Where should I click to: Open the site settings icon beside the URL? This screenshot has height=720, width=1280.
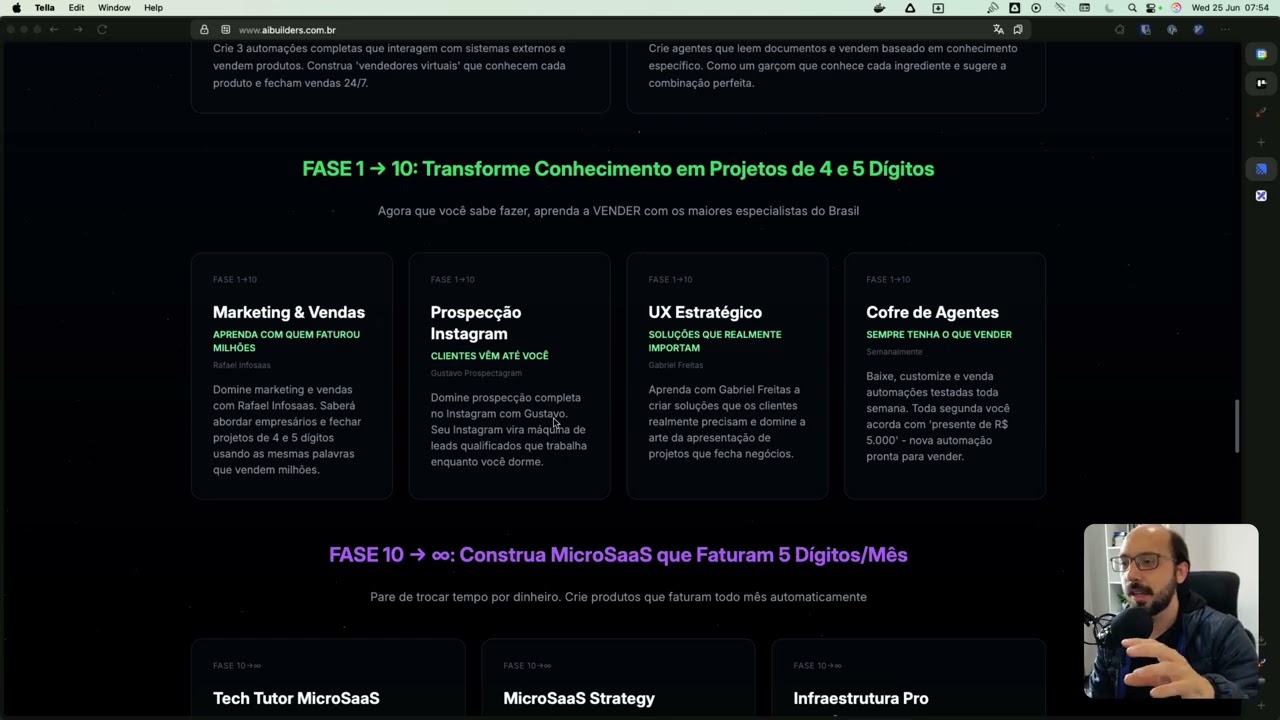coord(226,30)
